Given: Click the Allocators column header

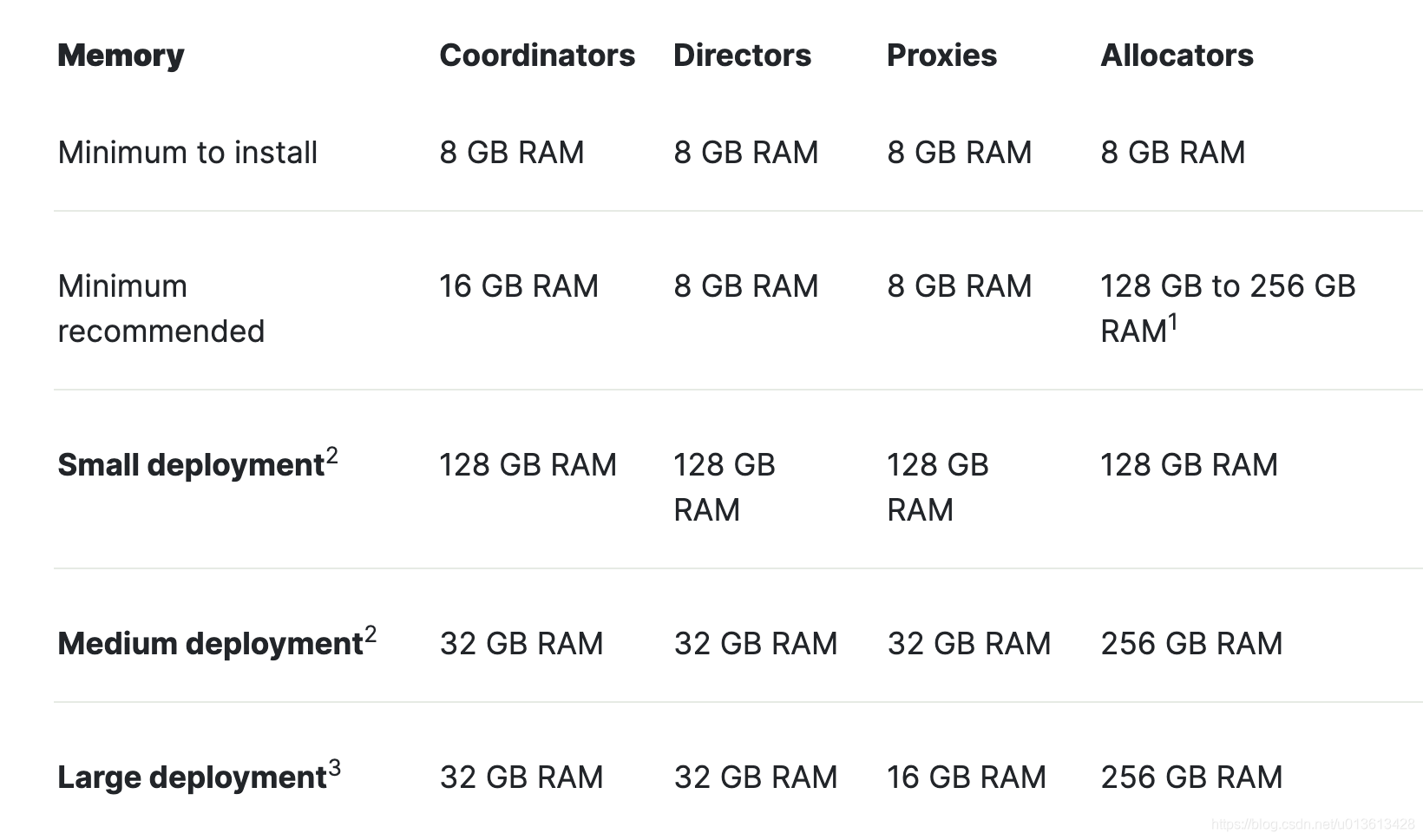Looking at the screenshot, I should (1177, 56).
